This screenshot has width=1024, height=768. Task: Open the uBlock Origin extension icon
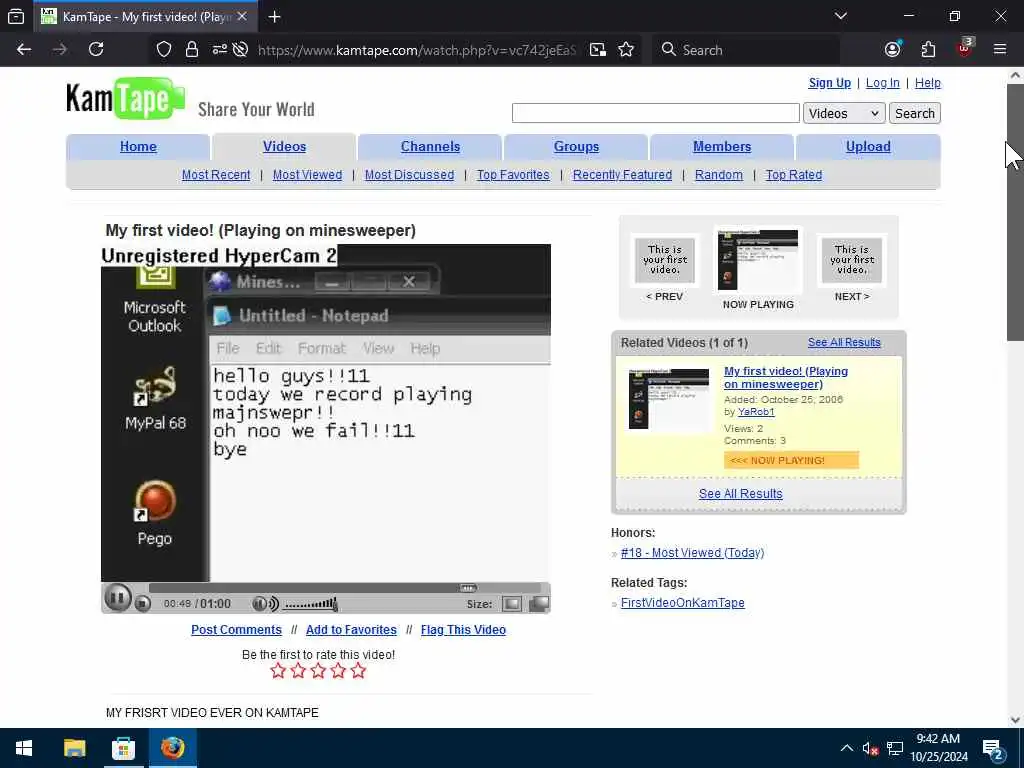[965, 50]
